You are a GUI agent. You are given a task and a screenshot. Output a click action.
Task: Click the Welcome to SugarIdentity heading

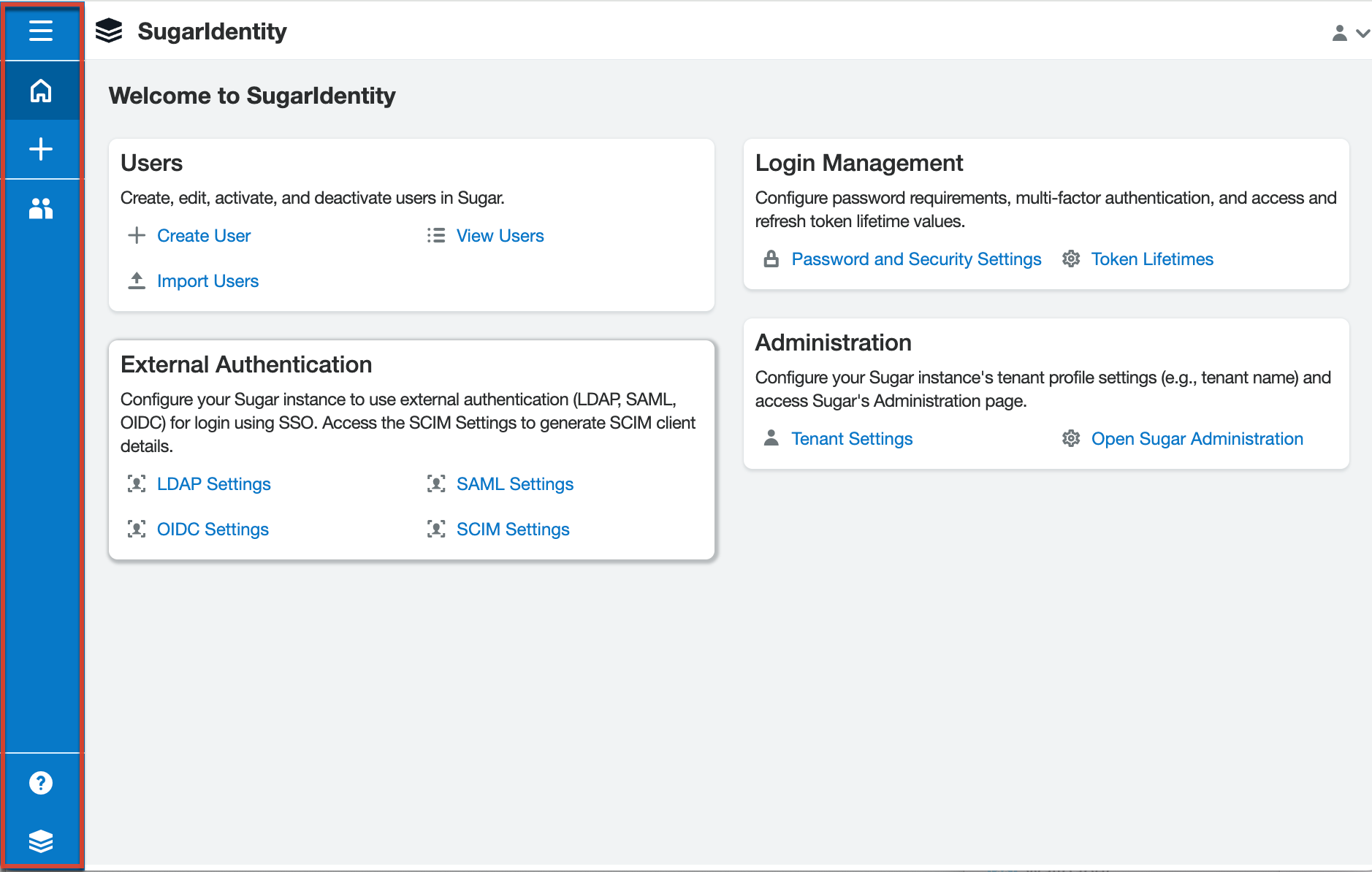252,96
